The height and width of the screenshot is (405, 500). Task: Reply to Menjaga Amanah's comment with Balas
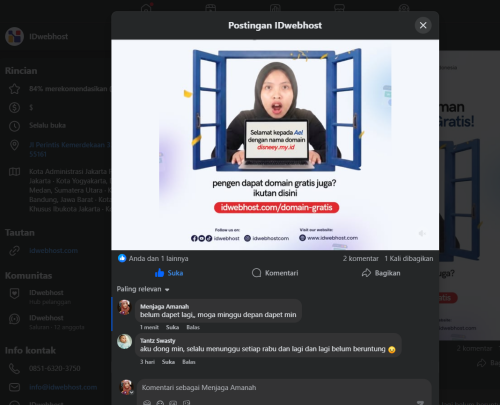point(193,327)
